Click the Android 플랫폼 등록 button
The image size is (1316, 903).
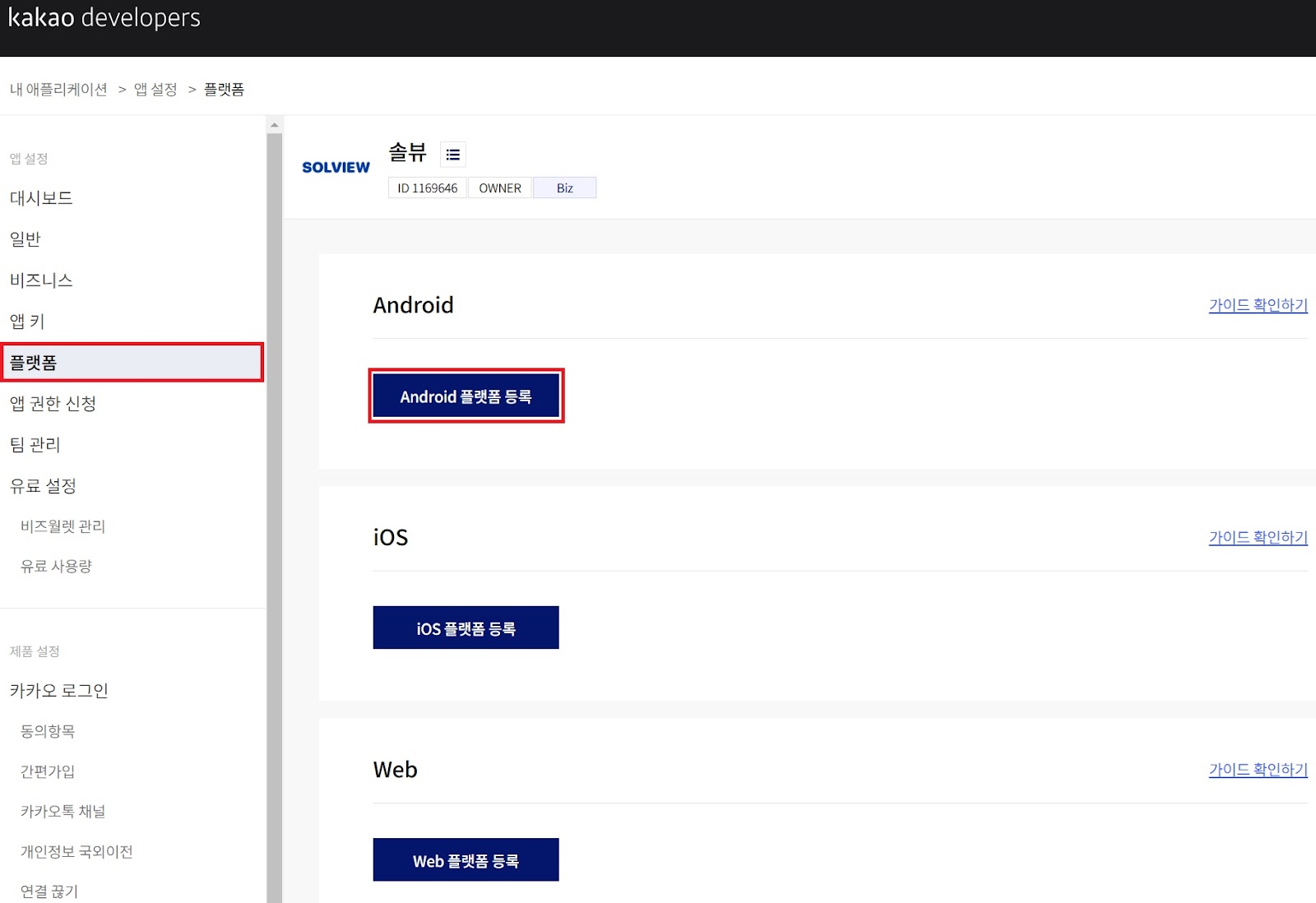click(466, 396)
